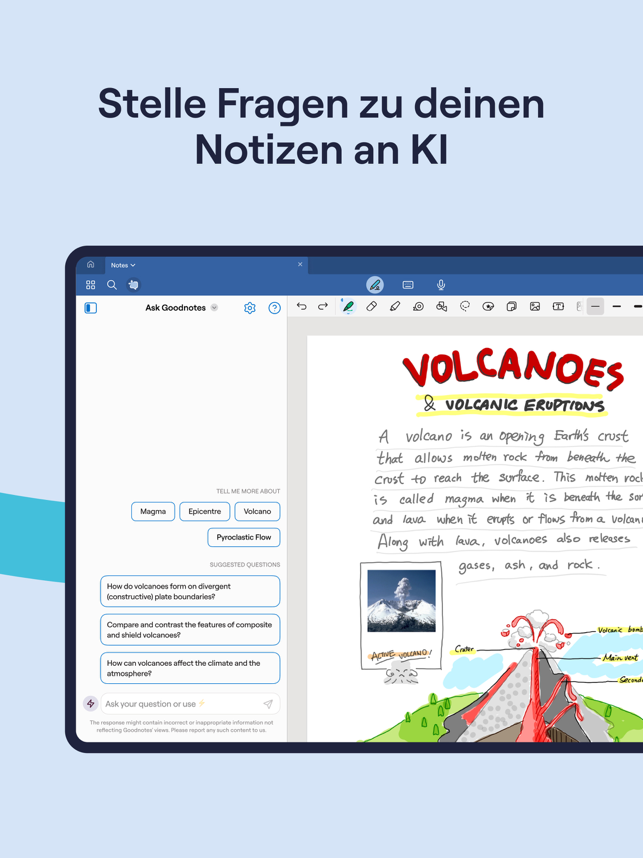Open search with the magnifier icon
Viewport: 643px width, 858px height.
click(x=112, y=285)
